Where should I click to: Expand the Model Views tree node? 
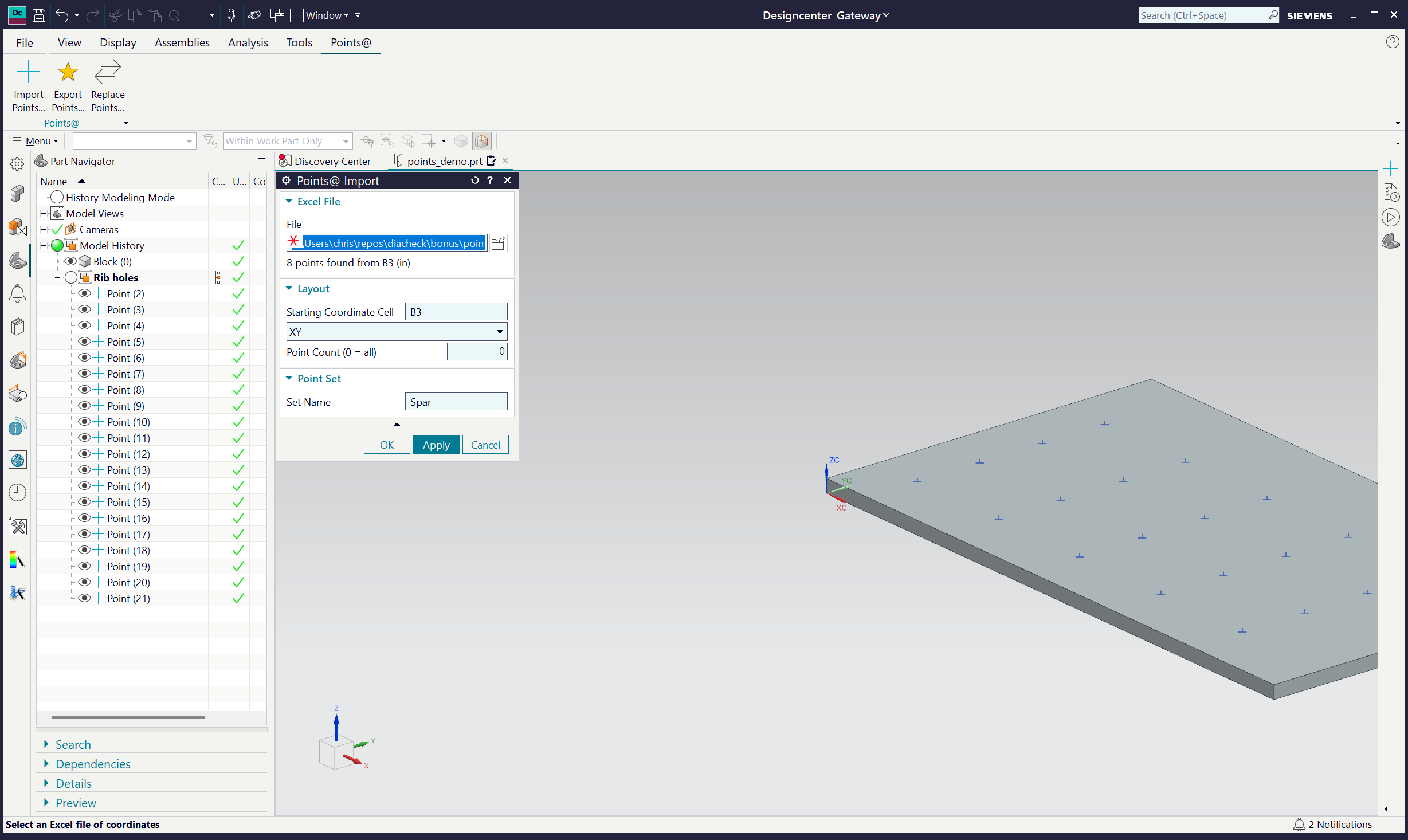(x=44, y=213)
